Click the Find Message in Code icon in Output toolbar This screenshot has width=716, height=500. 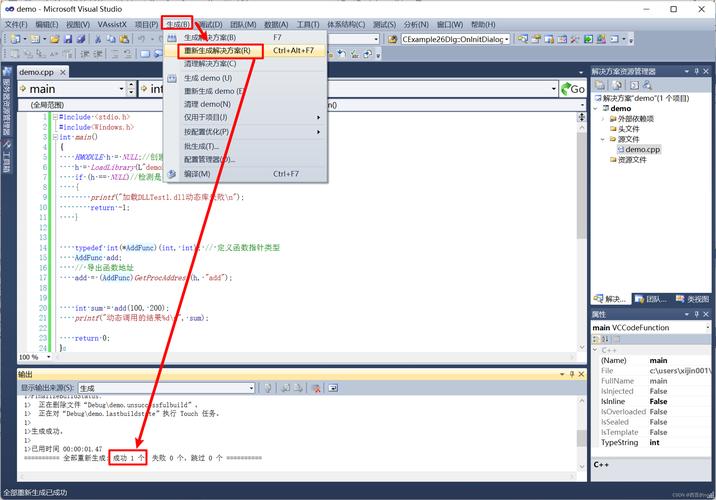coord(268,388)
